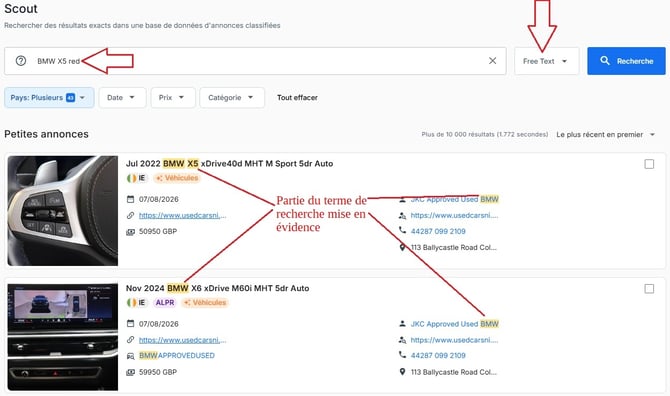Image resolution: width=670 pixels, height=396 pixels.
Task: Click the seller website icon on the X6 listing
Action: 402,340
